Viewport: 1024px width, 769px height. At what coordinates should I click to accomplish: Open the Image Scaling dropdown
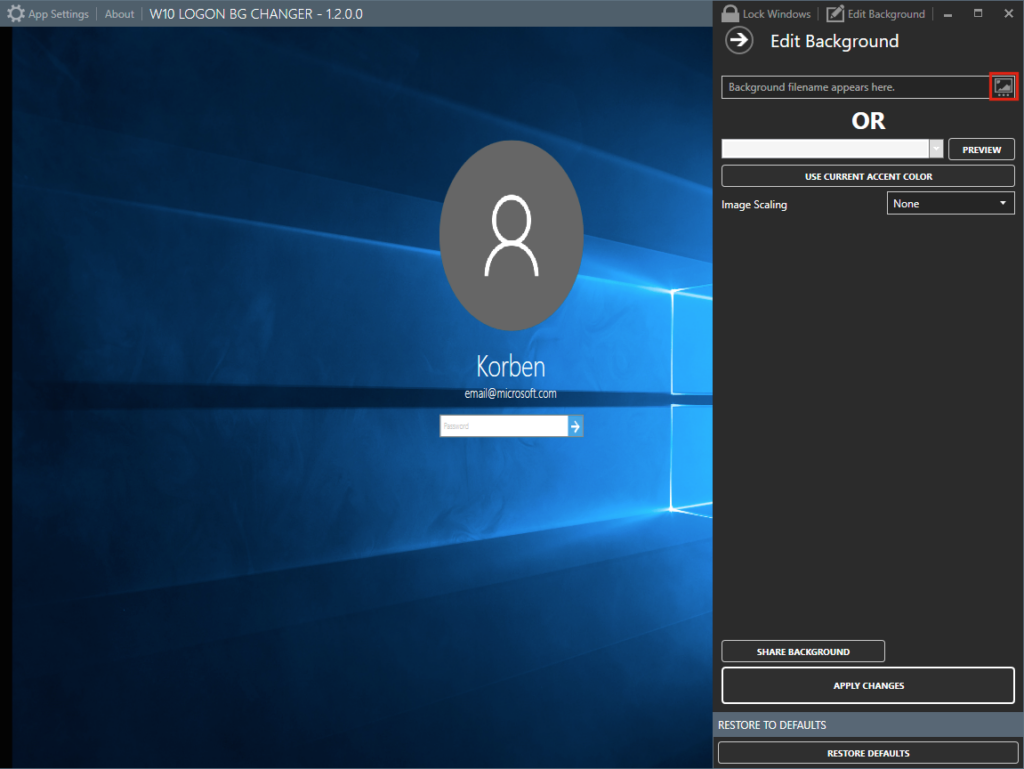coord(950,203)
